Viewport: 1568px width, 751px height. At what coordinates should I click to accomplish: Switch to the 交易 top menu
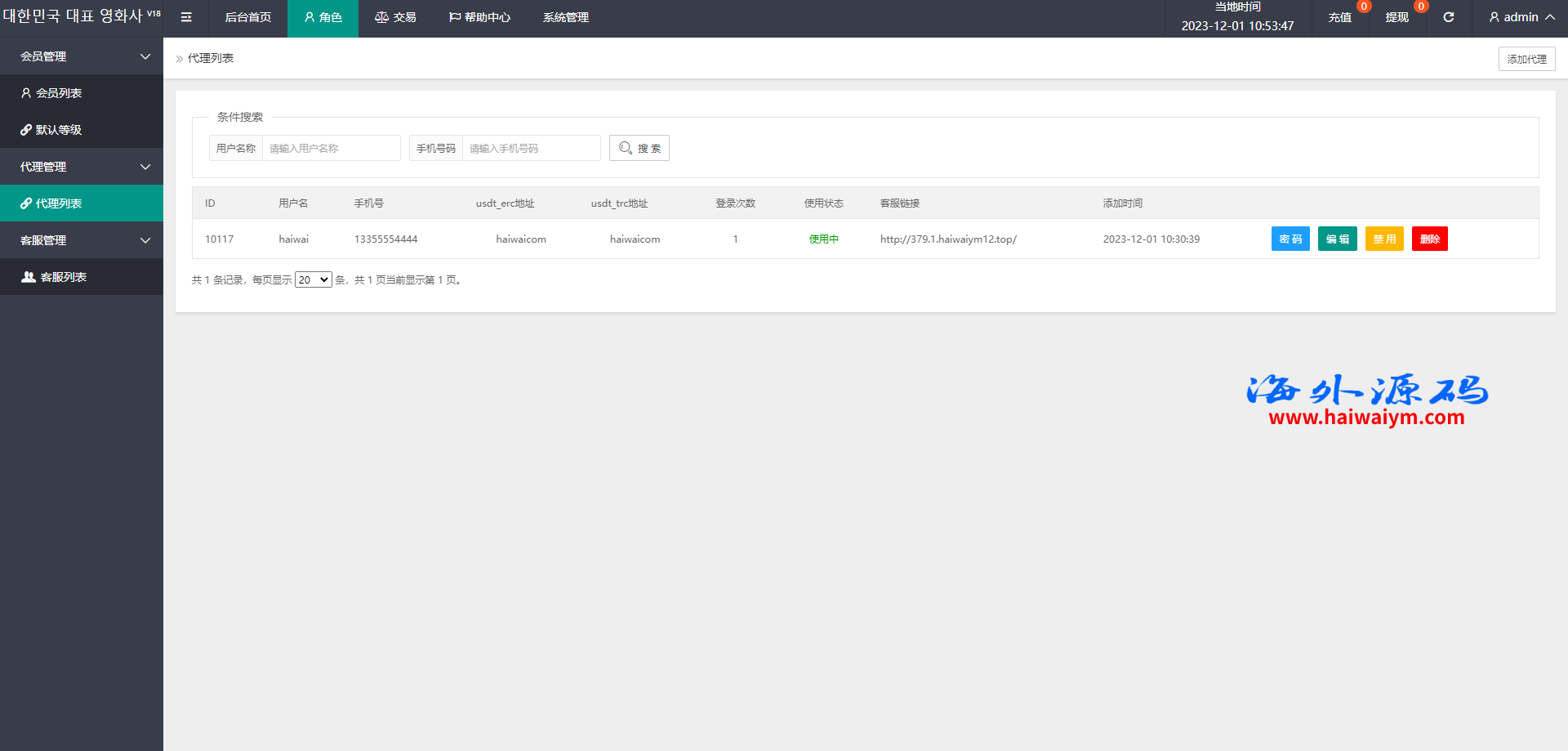[395, 17]
